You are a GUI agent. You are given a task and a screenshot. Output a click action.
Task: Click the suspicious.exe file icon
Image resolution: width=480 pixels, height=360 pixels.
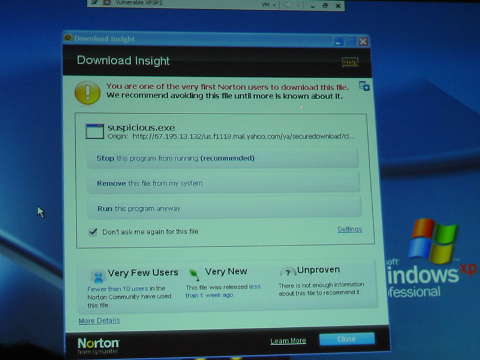click(x=95, y=131)
